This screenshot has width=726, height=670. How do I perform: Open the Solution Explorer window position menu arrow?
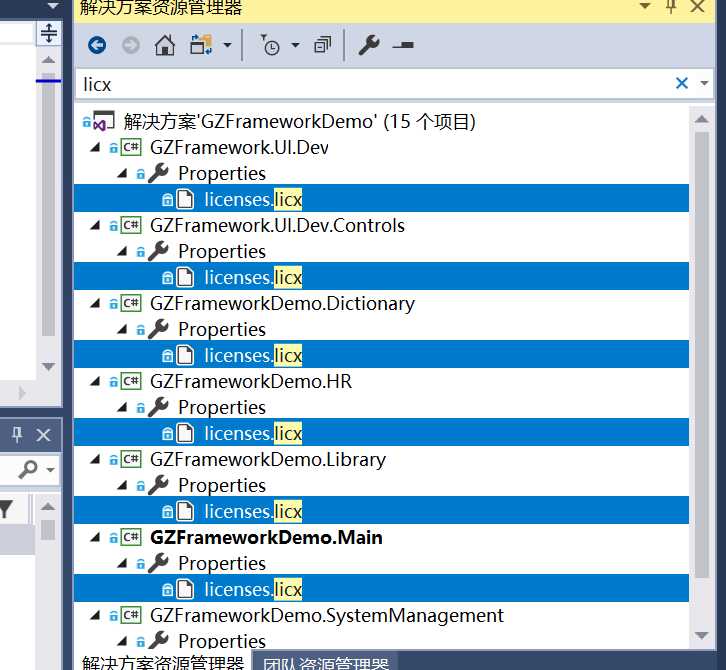[x=645, y=6]
